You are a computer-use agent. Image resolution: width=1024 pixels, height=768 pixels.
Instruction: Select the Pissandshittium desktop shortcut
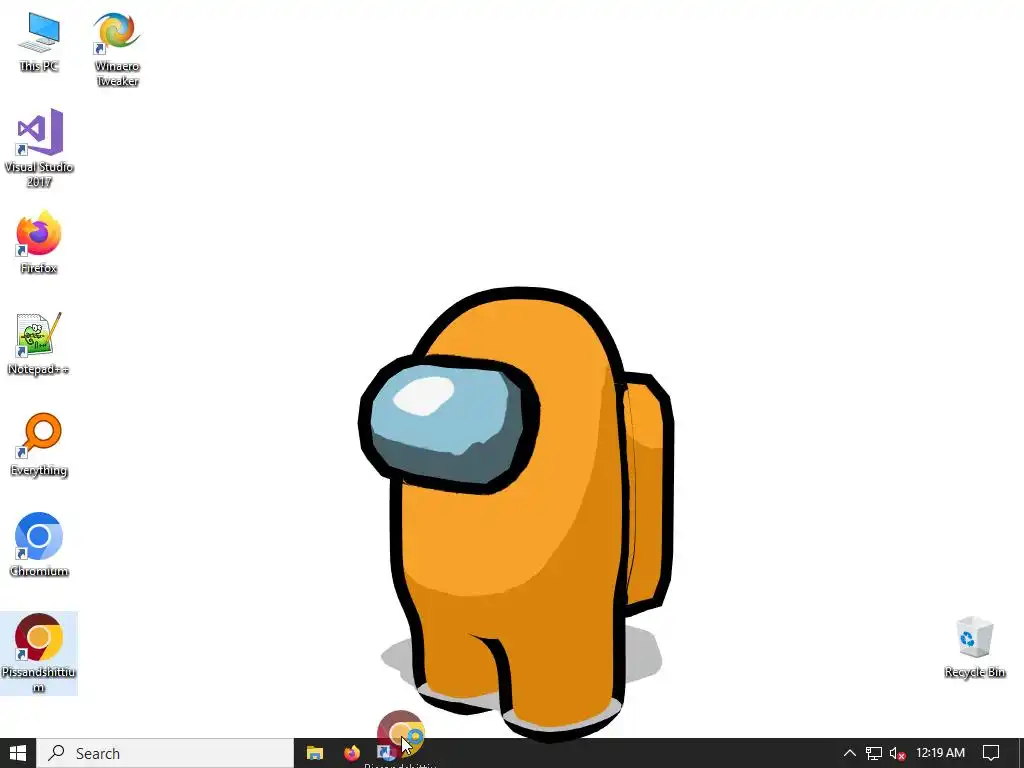click(x=39, y=653)
